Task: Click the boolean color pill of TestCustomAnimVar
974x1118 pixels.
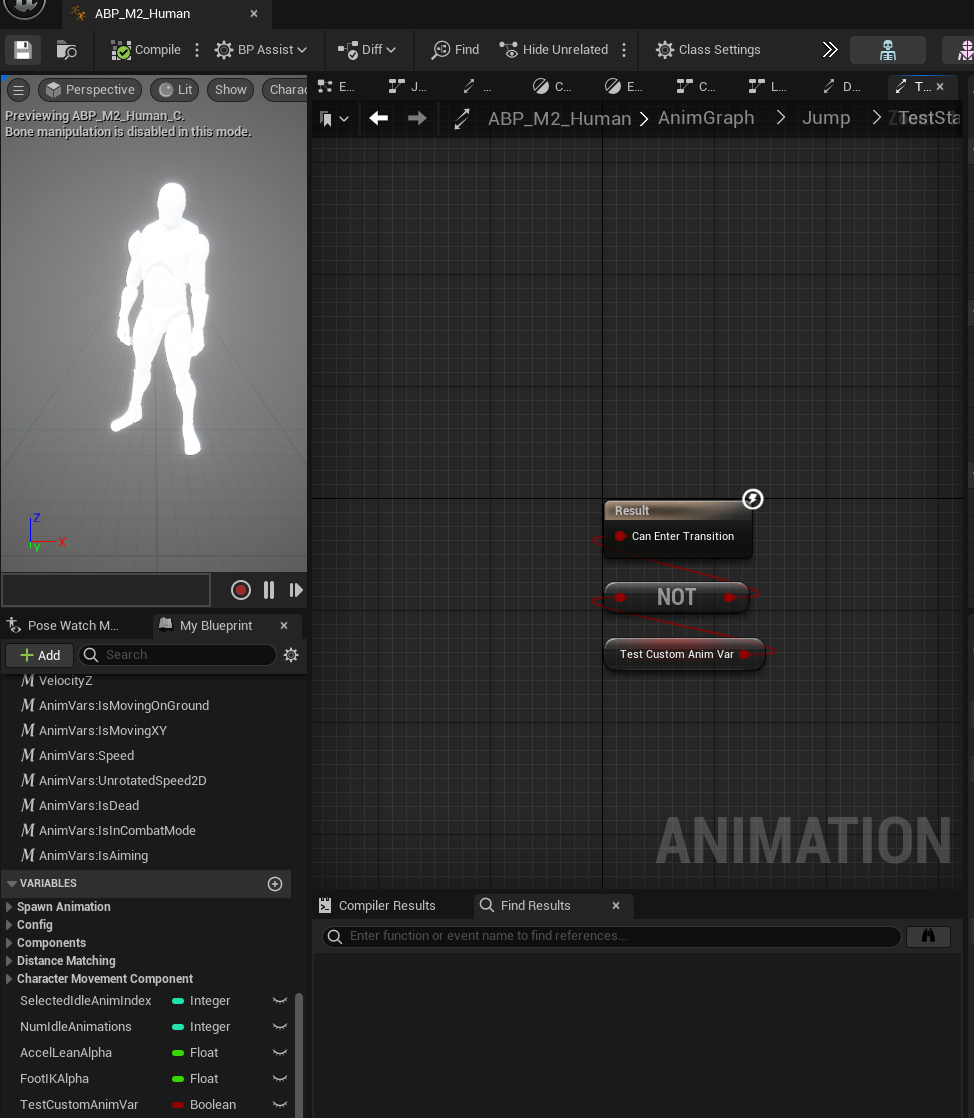Action: 178,1105
